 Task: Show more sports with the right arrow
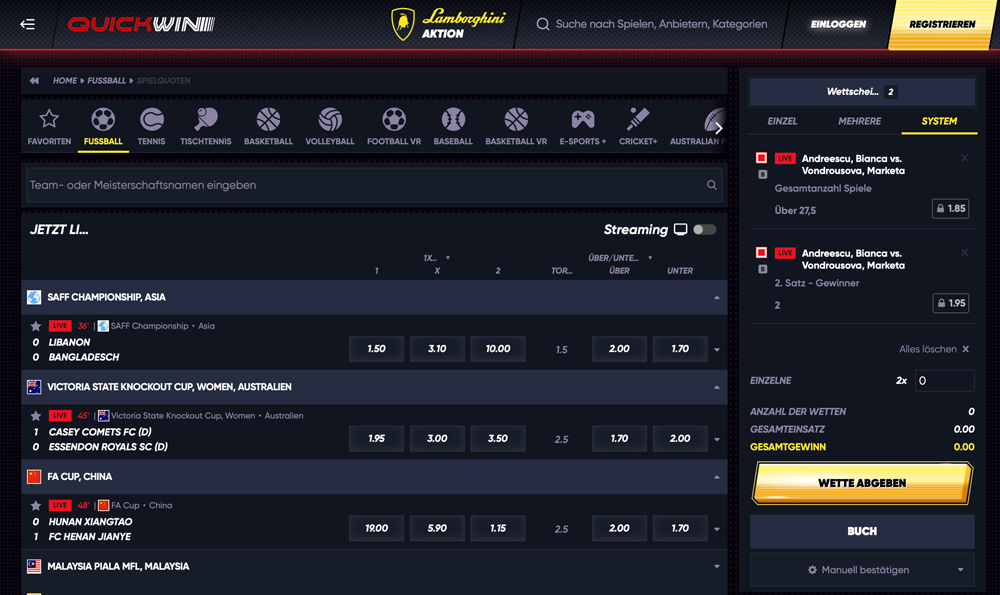point(719,128)
